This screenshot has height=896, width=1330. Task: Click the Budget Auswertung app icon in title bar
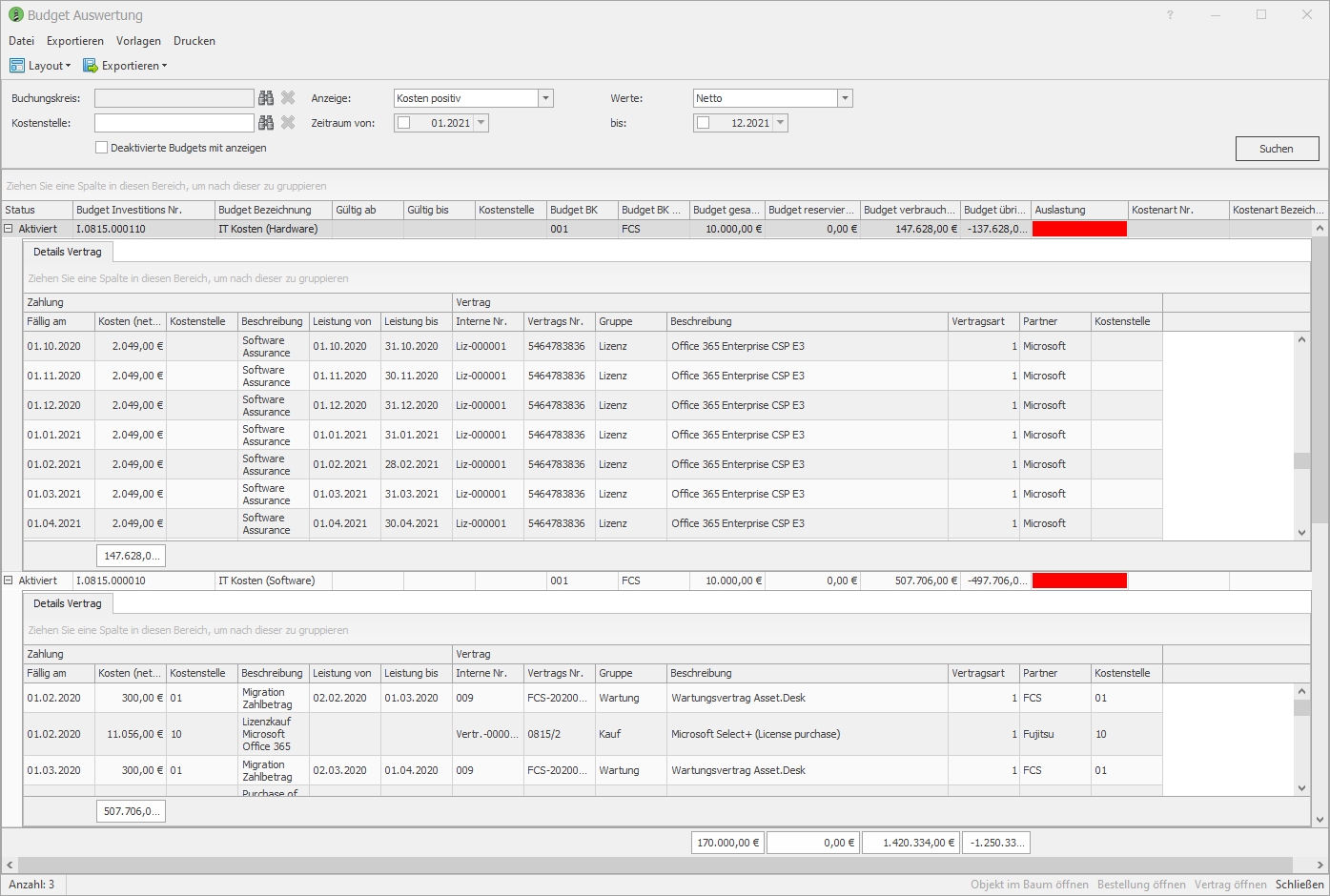[15, 15]
